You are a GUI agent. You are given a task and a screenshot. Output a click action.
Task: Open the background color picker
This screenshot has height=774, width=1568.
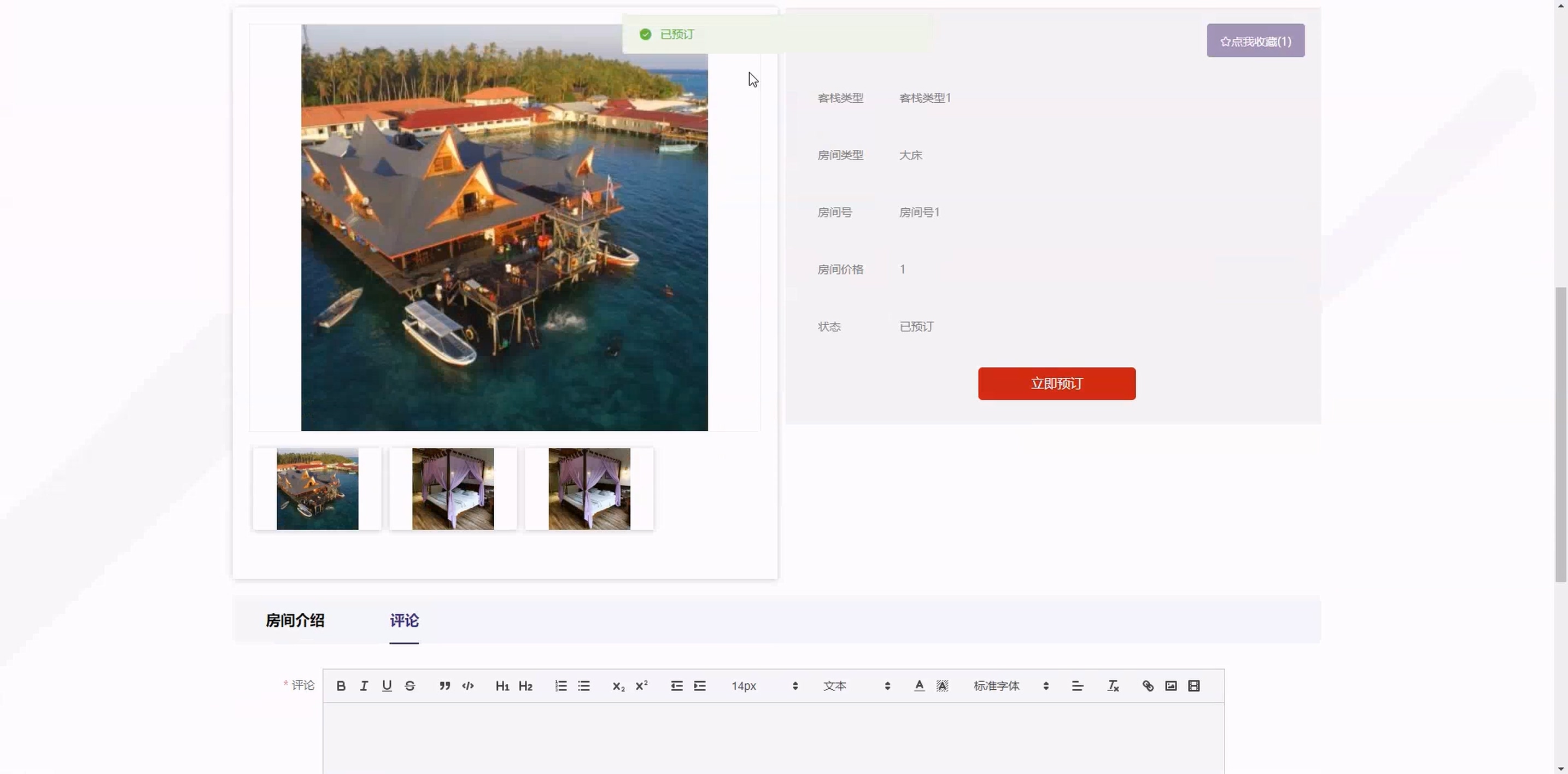click(942, 686)
